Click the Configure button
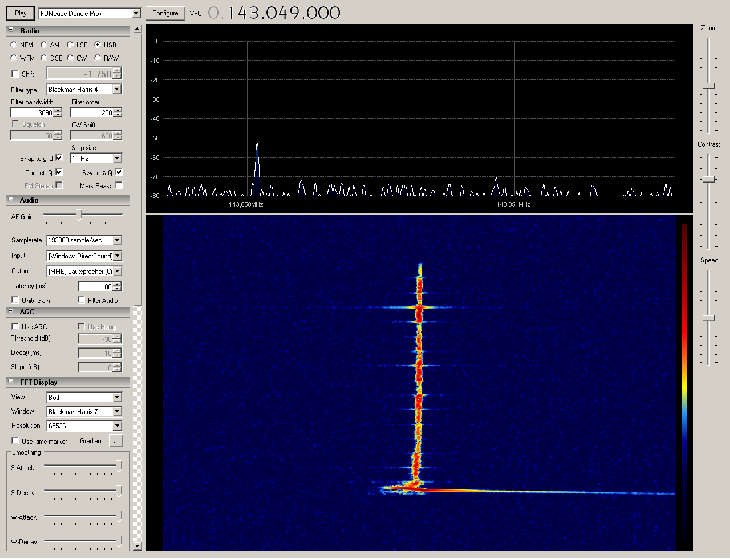The image size is (730, 559). tap(163, 14)
